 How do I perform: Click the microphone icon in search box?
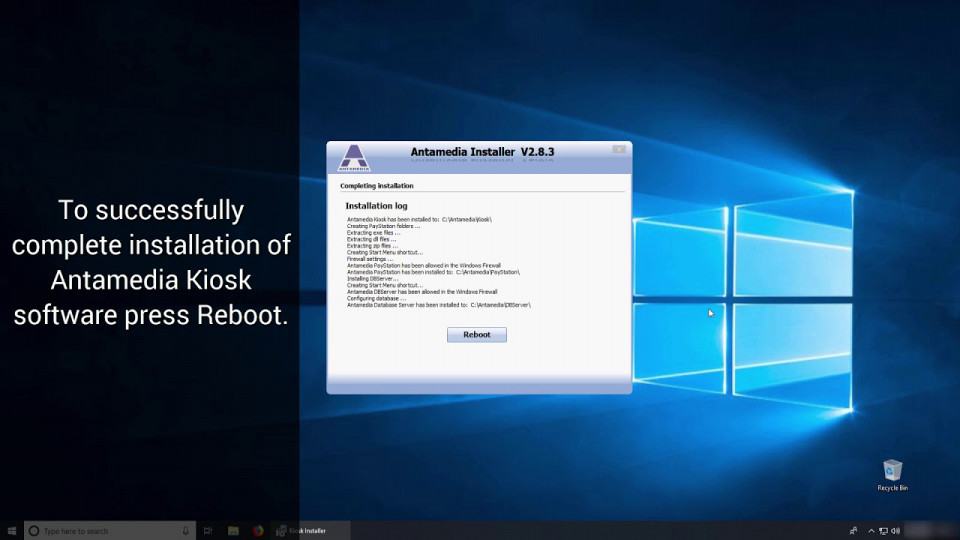click(x=186, y=531)
